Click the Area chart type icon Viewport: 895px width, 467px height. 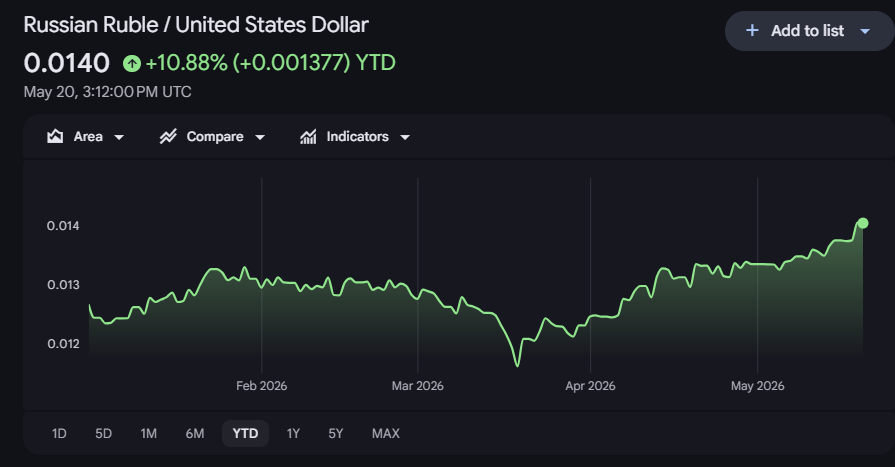pyautogui.click(x=55, y=136)
